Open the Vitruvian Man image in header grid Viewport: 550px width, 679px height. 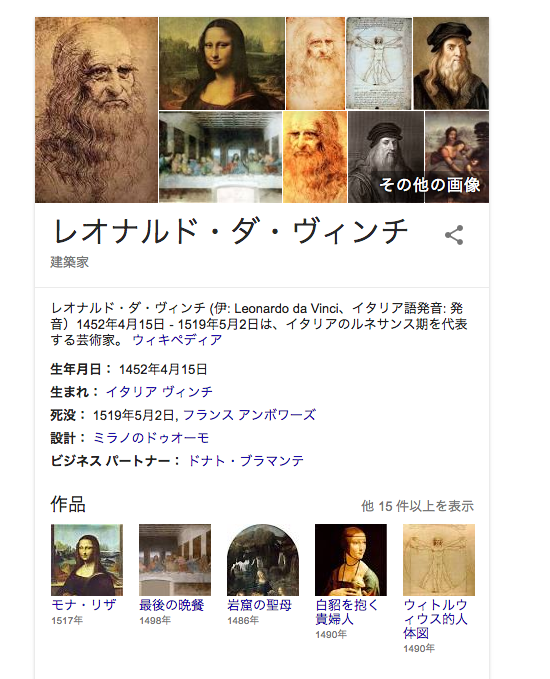379,63
